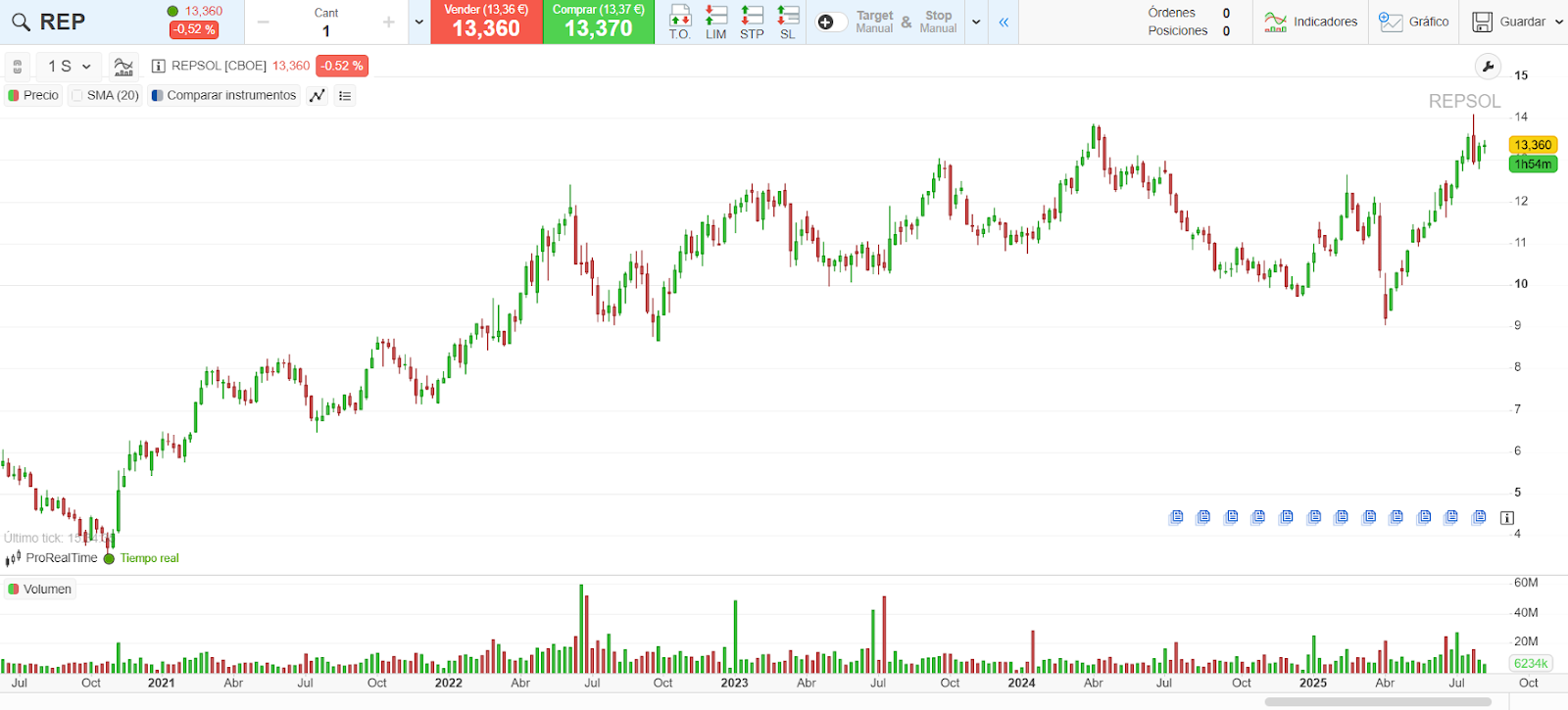Enable the SMA (20) checkbox

pyautogui.click(x=77, y=95)
